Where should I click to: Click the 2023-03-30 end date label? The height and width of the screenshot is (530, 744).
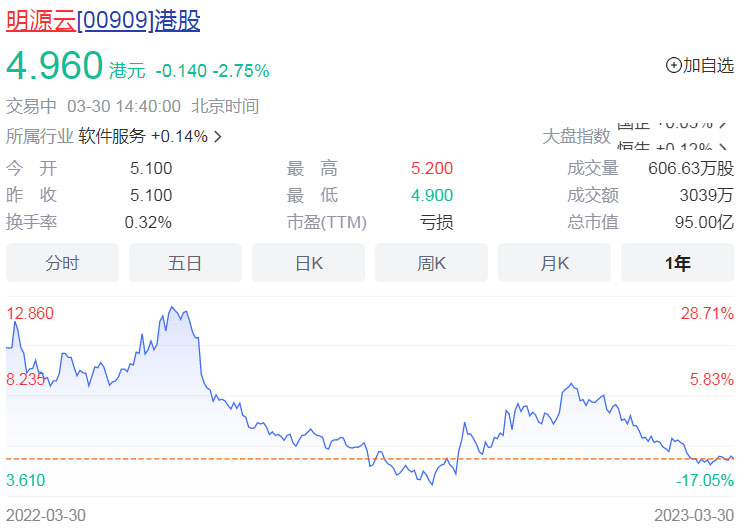pyautogui.click(x=694, y=514)
